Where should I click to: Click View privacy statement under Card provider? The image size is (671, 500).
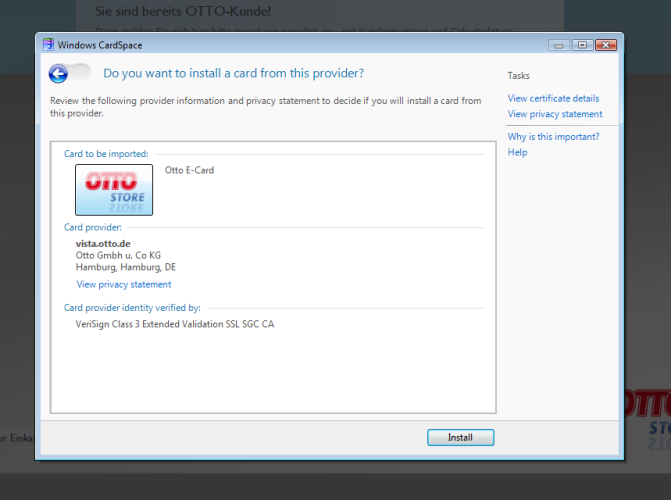(124, 284)
